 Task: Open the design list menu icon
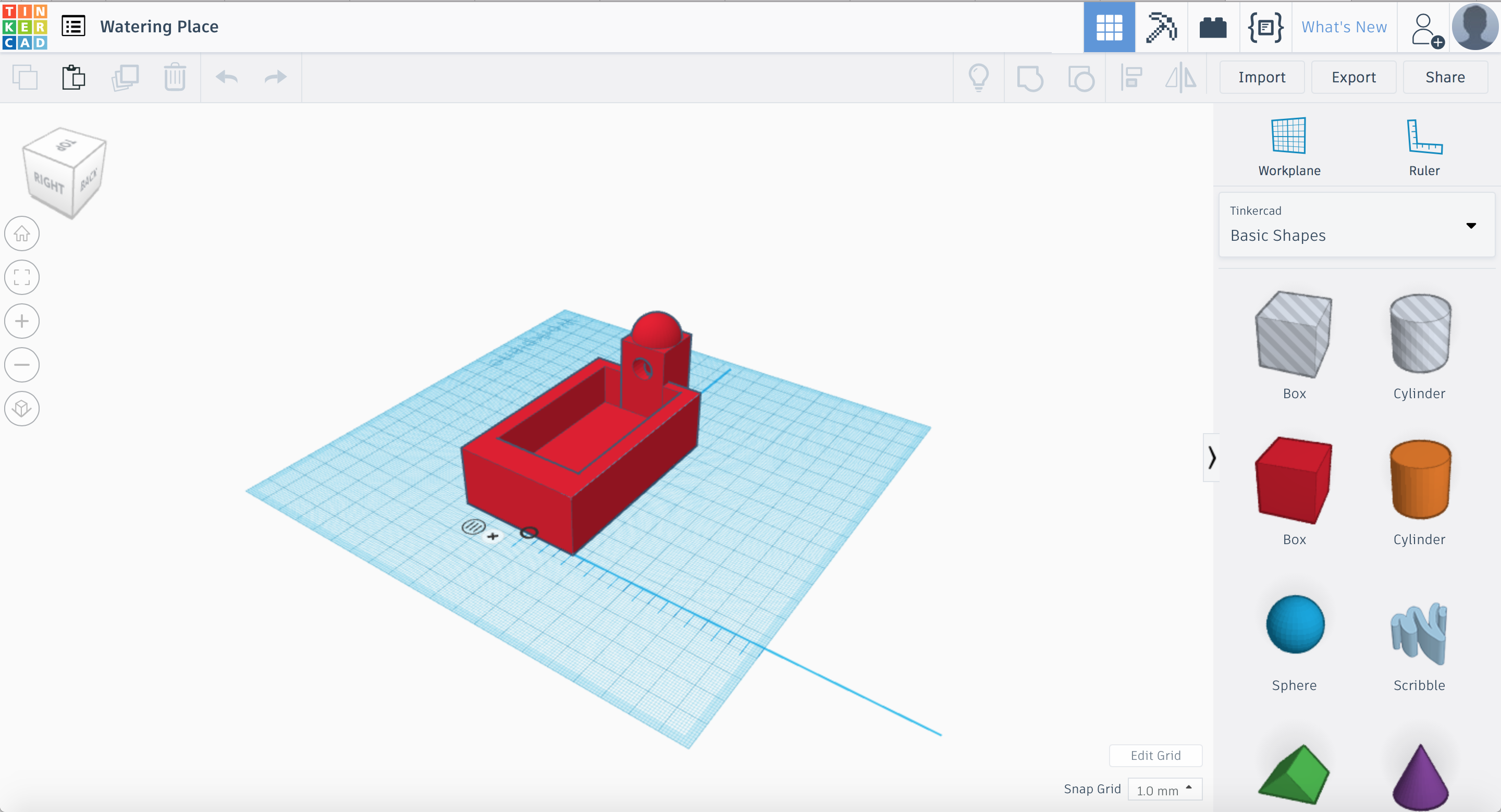coord(73,26)
